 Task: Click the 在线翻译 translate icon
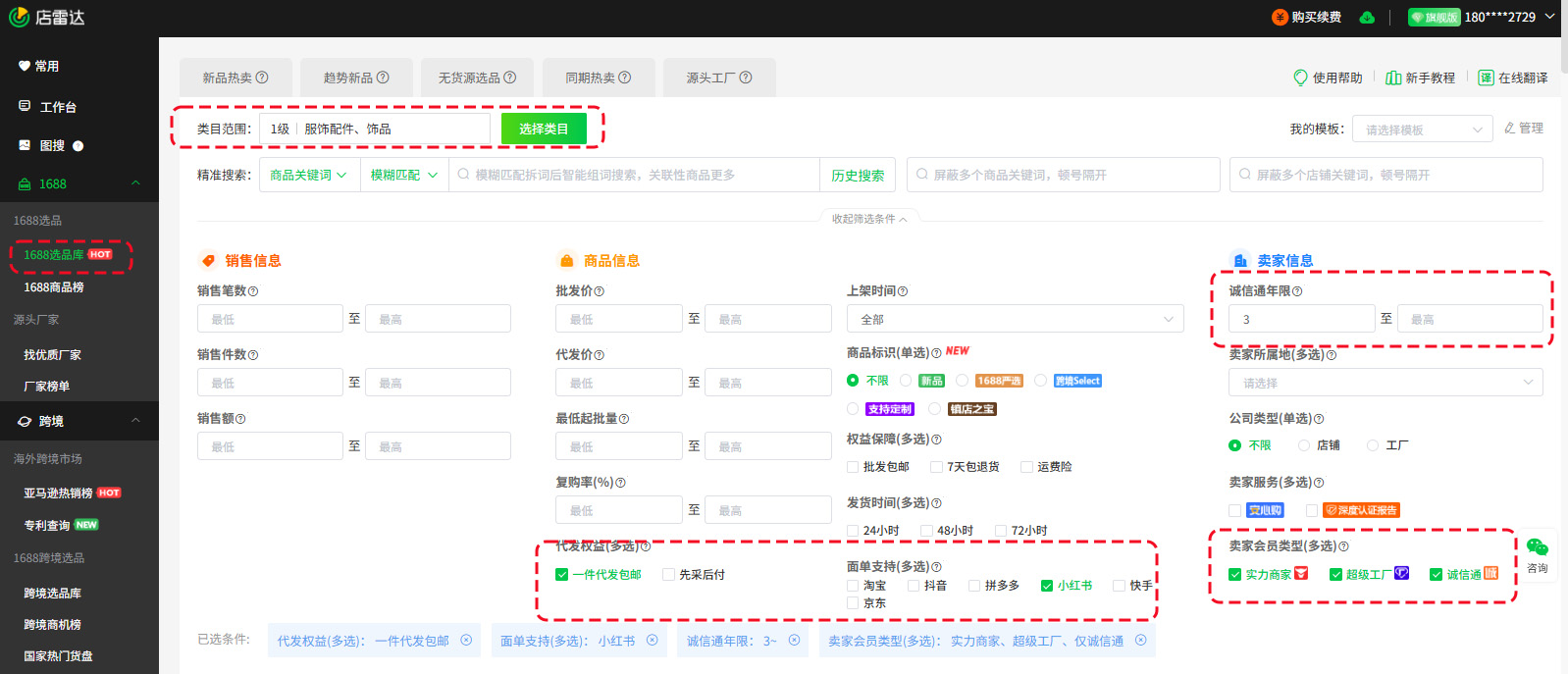(1486, 78)
